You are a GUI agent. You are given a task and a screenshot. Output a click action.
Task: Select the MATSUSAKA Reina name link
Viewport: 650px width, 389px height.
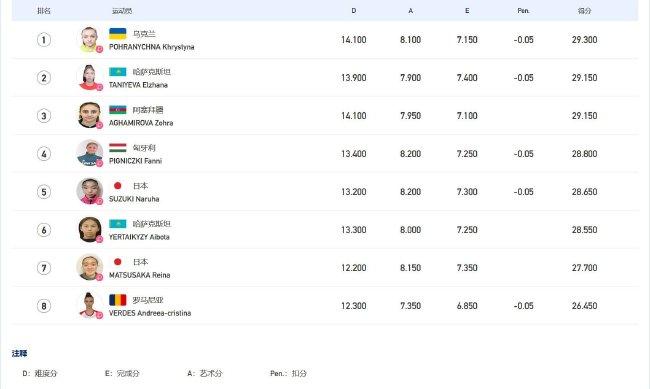(x=139, y=275)
